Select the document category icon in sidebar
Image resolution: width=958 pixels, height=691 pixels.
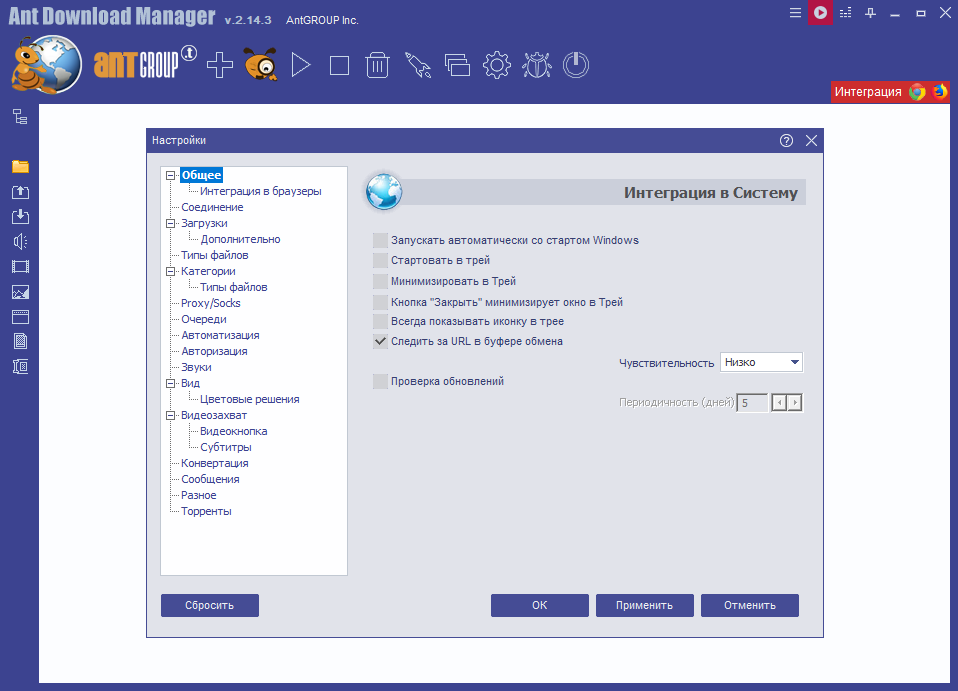(x=20, y=342)
